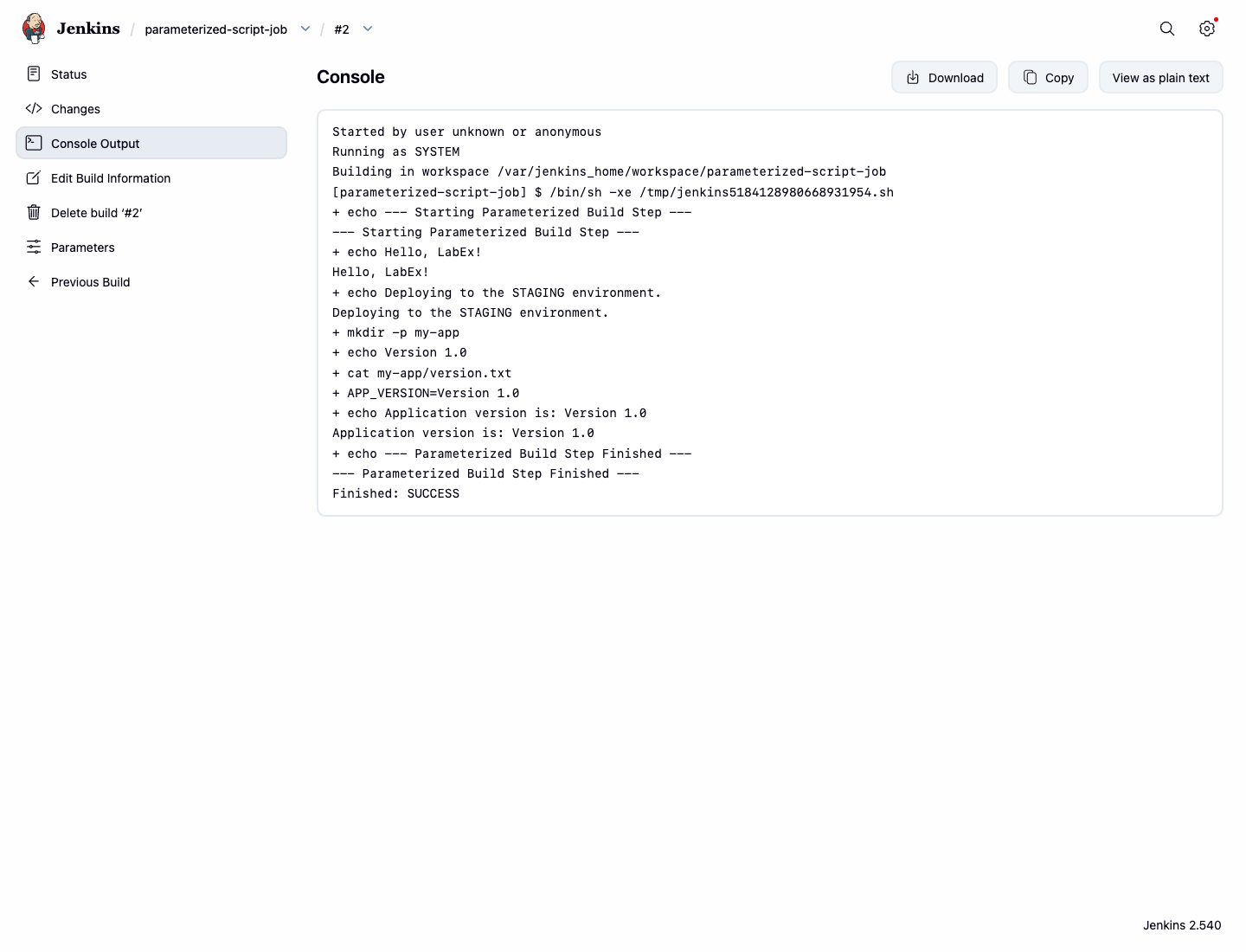
Task: Click the Edit Build Information pencil icon
Action: click(x=34, y=177)
